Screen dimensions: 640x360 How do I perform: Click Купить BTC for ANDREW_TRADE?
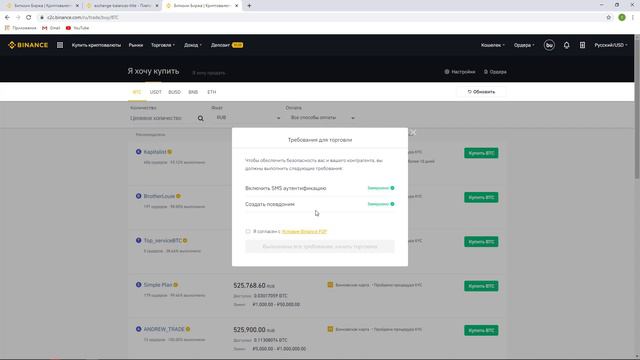(481, 330)
